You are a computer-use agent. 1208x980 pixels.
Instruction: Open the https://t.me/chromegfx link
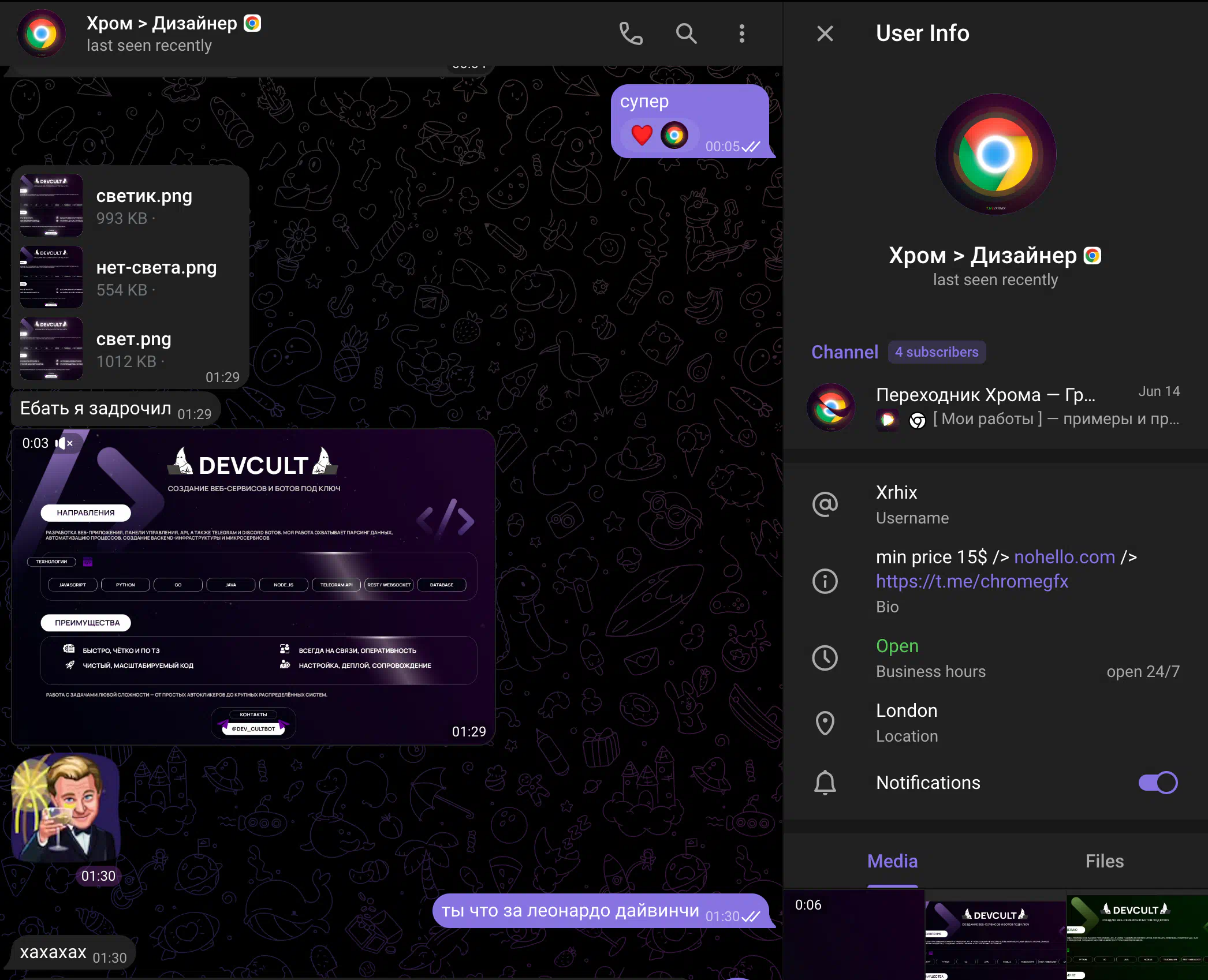[x=972, y=581]
